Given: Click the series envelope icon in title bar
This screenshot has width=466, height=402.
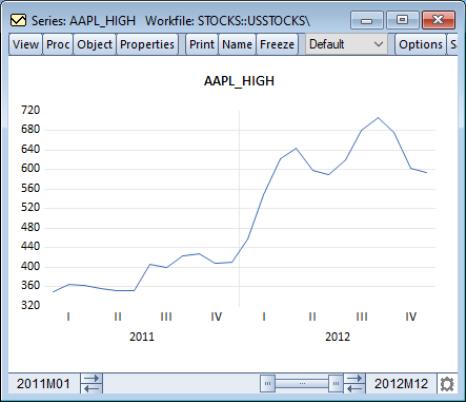Looking at the screenshot, I should (x=18, y=21).
